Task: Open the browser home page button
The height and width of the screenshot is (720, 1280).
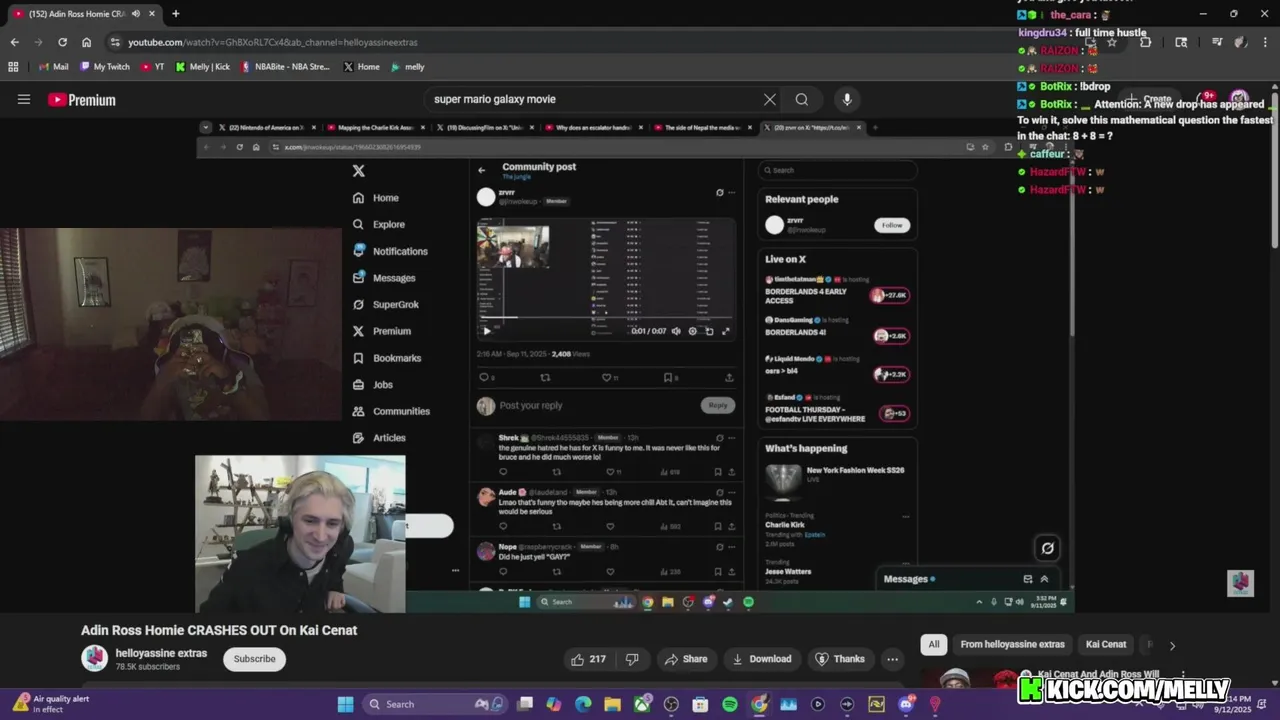Action: tap(86, 42)
